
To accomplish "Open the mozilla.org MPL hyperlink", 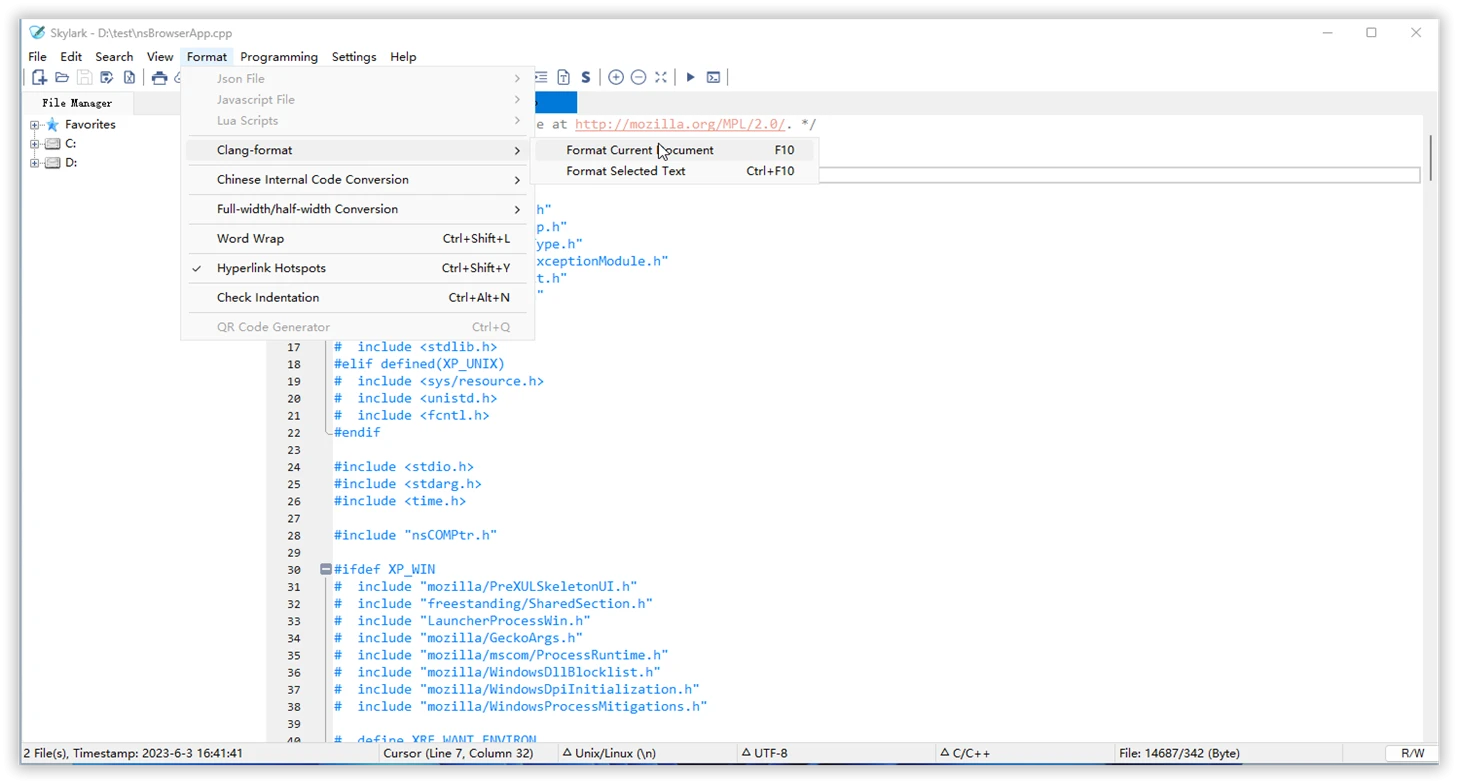I will (x=680, y=125).
